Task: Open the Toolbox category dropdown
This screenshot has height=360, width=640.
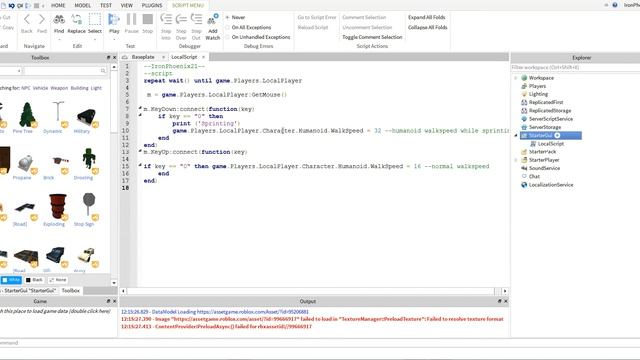Action: 19,71
